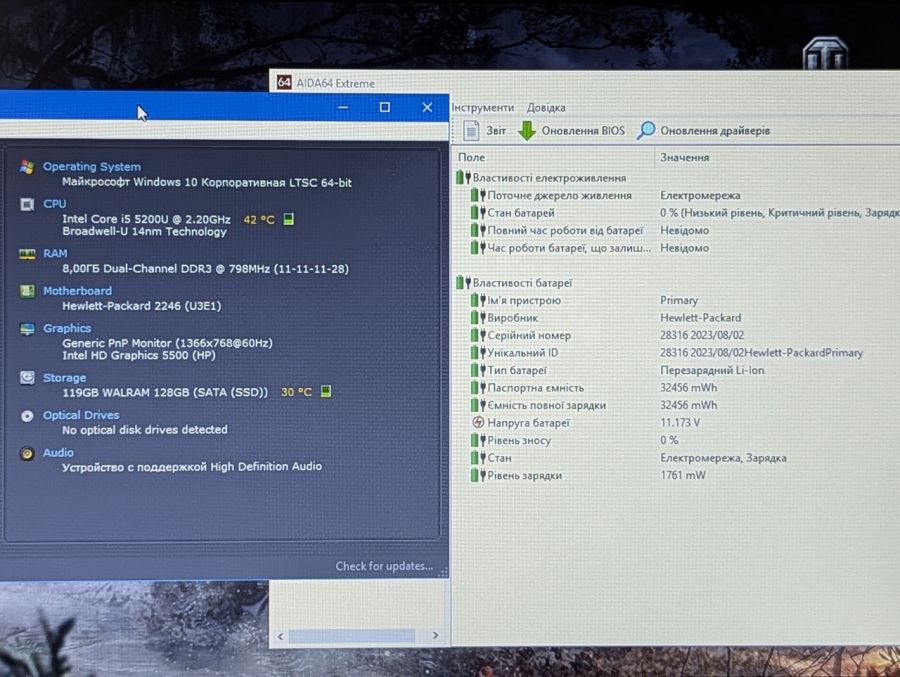Open the RAM section link
The height and width of the screenshot is (677, 900).
coord(55,253)
